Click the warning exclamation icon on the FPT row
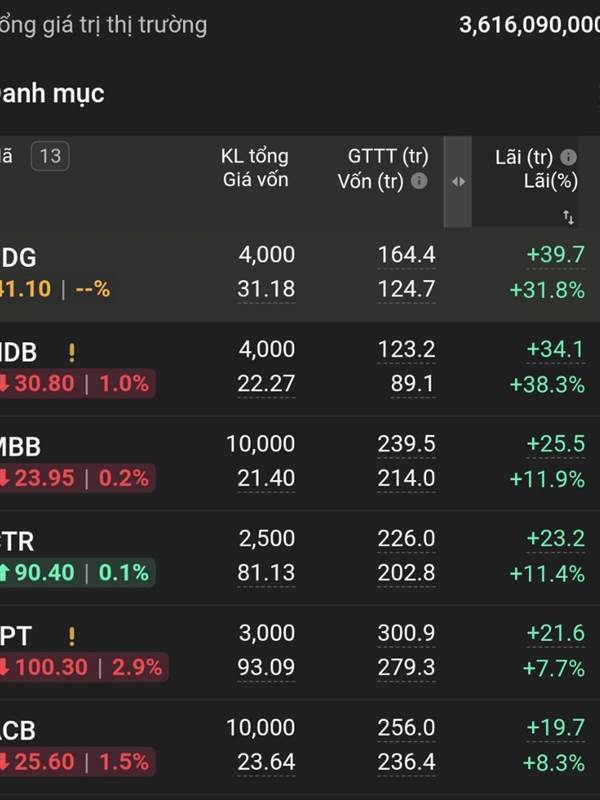This screenshot has height=800, width=600. click(x=71, y=636)
